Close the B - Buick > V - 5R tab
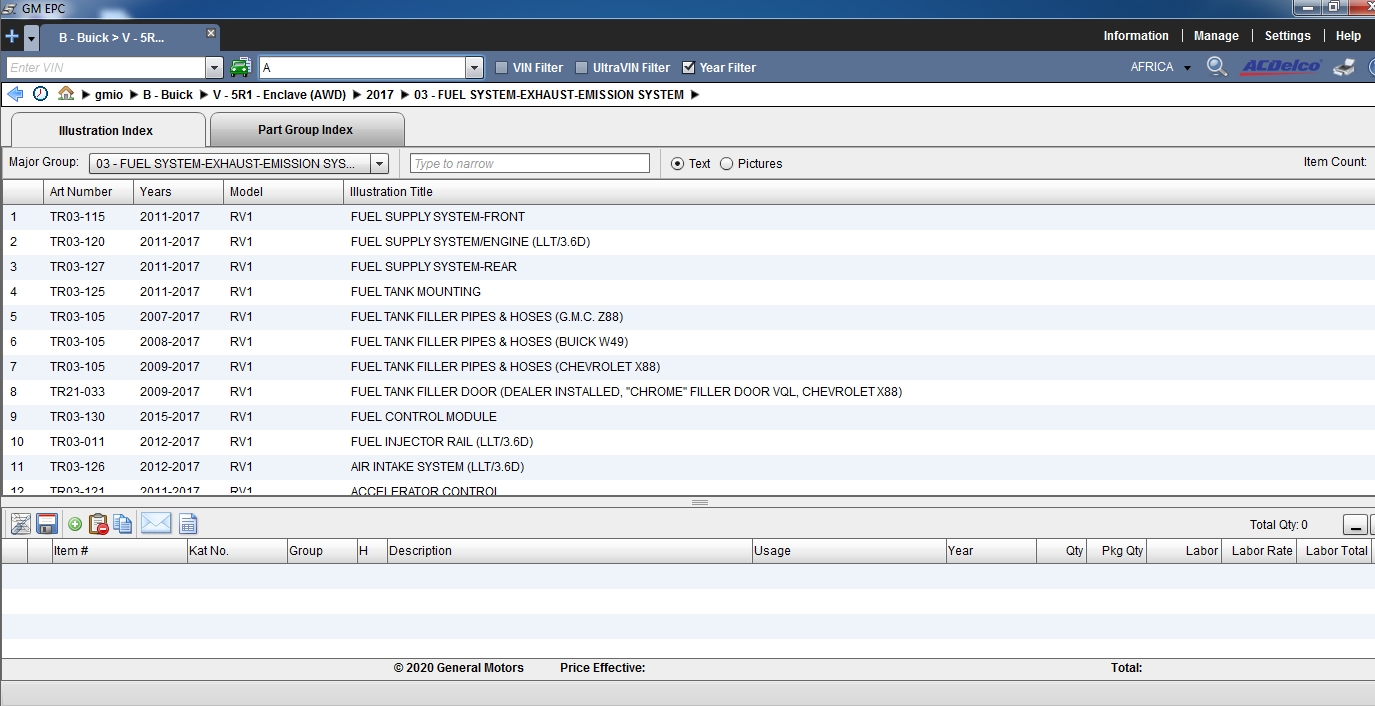The width and height of the screenshot is (1375, 706). pos(211,33)
